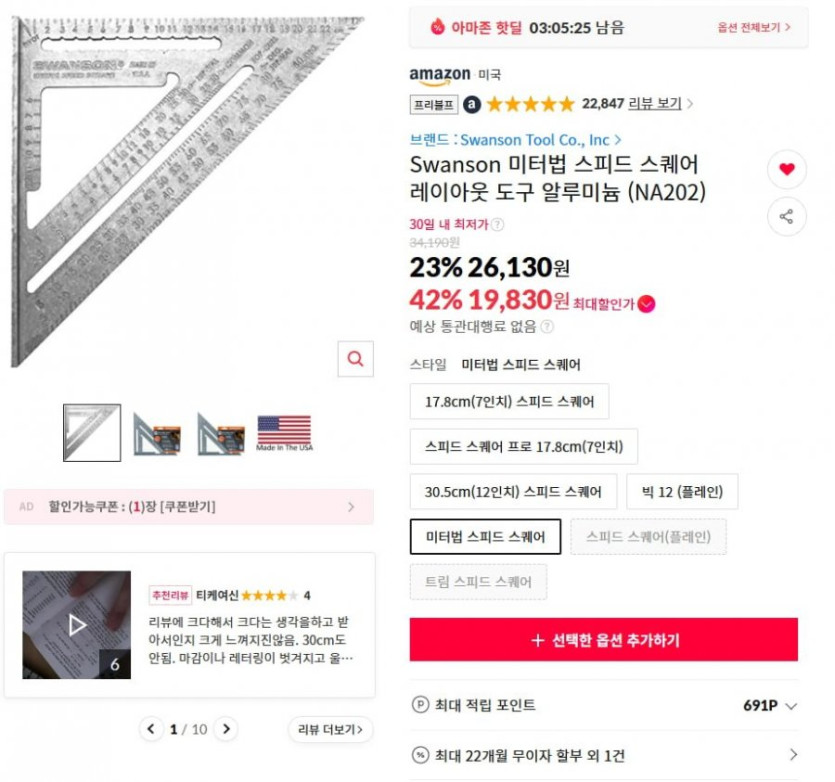Play the review video
835x782 pixels.
tap(77, 625)
